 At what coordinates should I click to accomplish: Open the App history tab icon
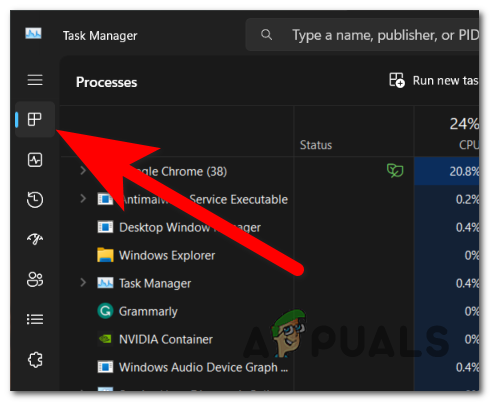click(35, 200)
